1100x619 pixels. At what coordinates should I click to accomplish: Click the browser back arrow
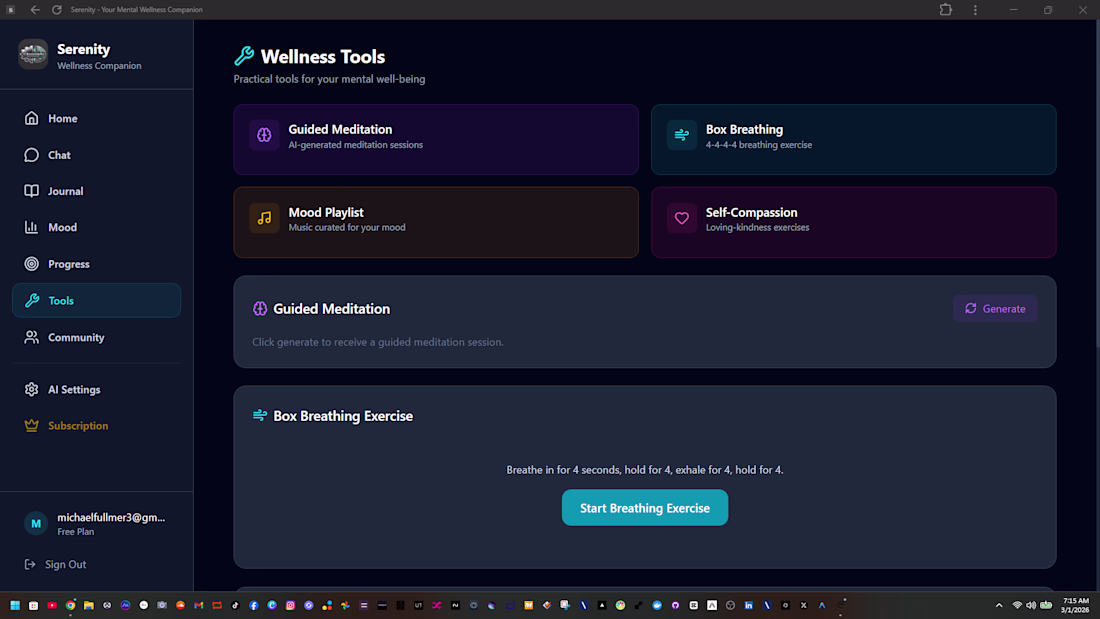click(35, 10)
